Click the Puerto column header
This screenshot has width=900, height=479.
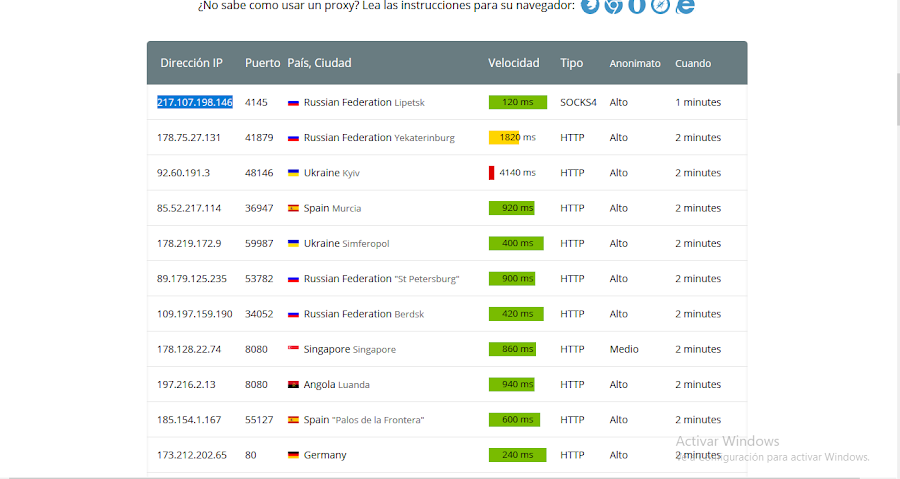[262, 63]
